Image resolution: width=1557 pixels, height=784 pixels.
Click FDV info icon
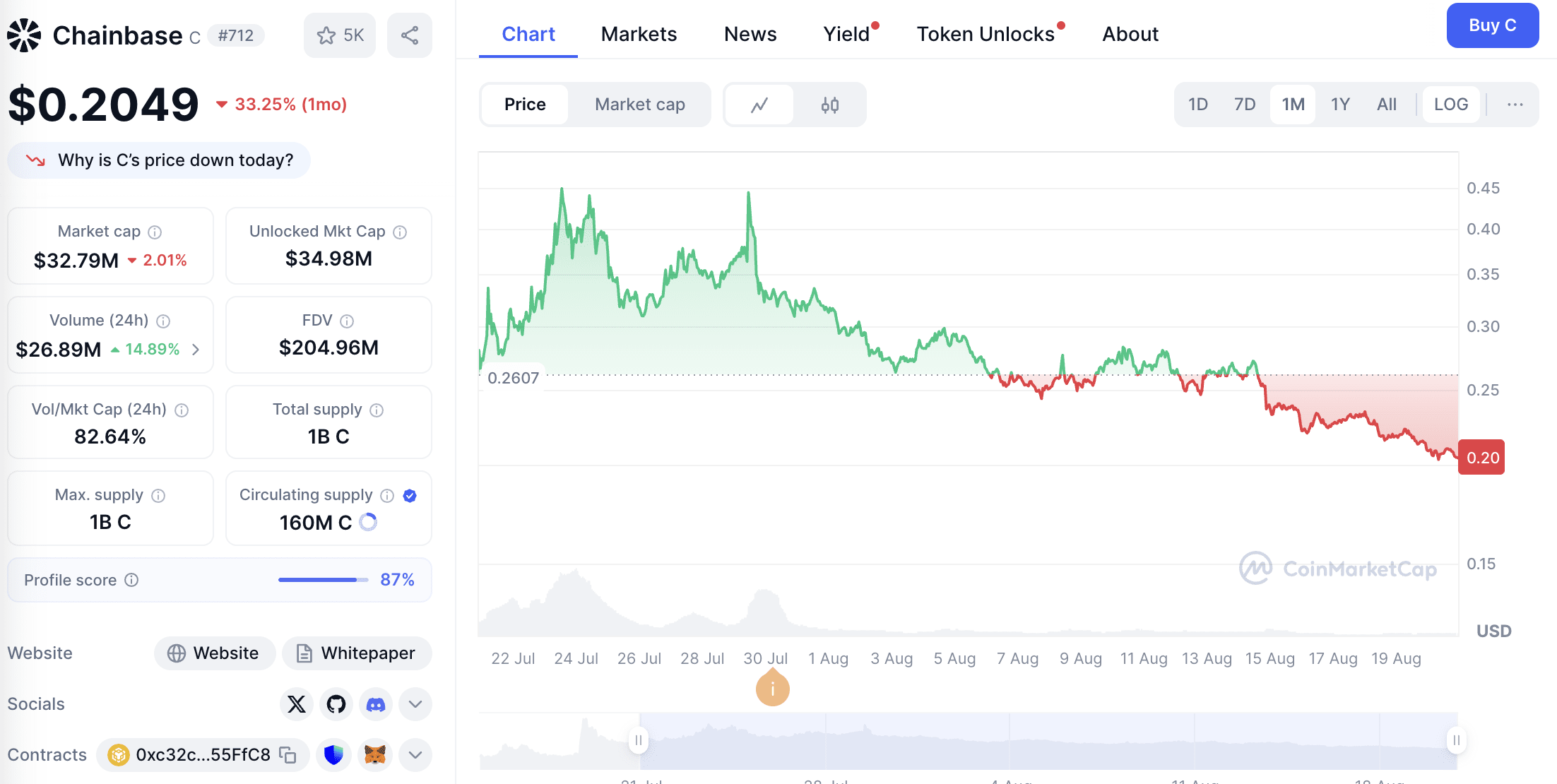(x=347, y=321)
